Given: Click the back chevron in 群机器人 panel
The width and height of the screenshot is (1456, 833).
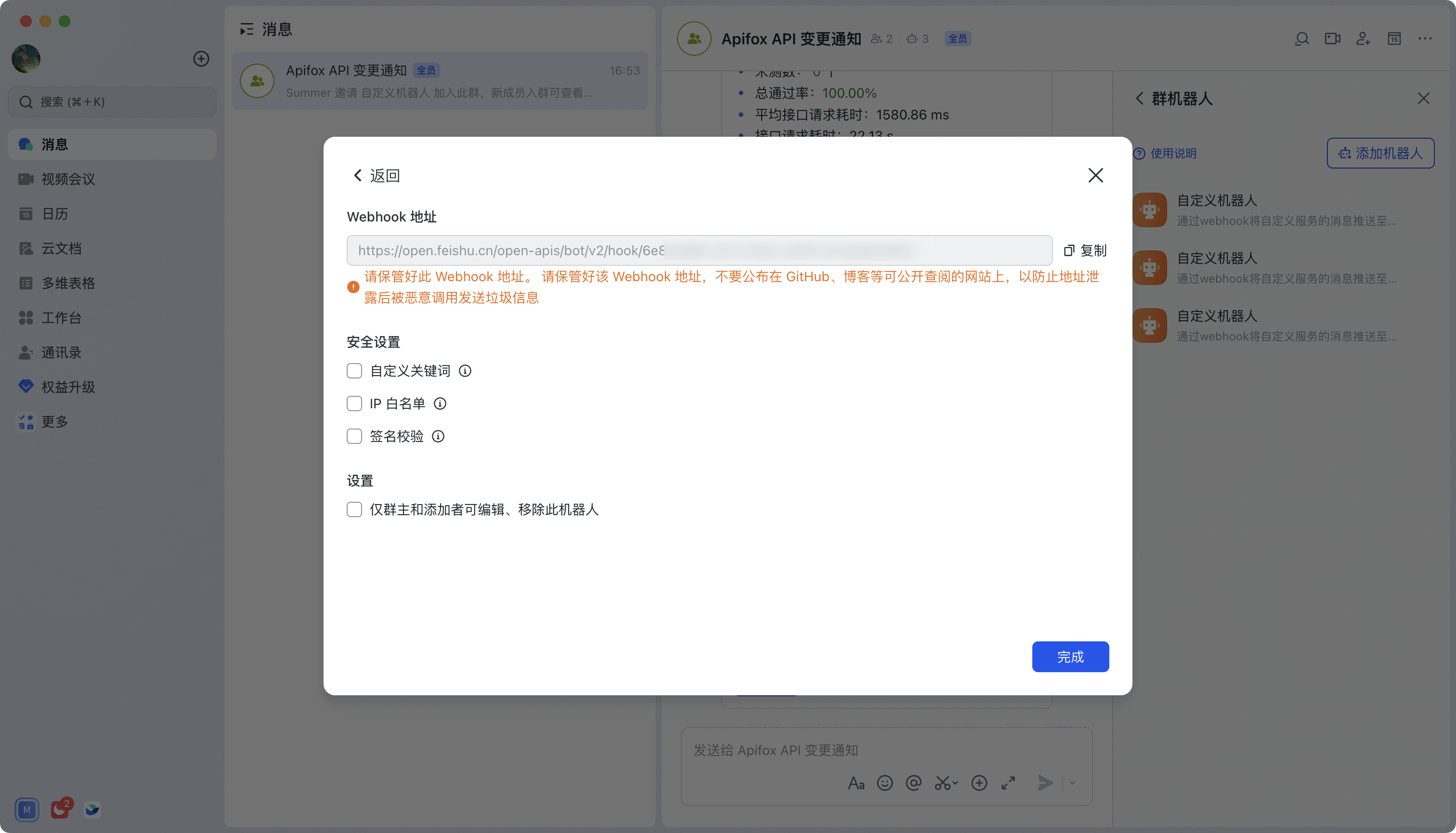Looking at the screenshot, I should coord(1139,98).
